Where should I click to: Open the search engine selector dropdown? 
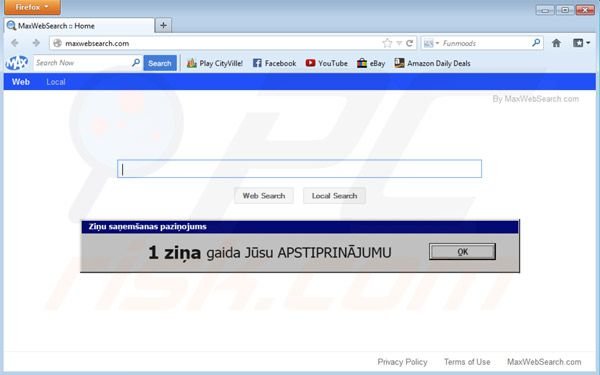click(431, 44)
